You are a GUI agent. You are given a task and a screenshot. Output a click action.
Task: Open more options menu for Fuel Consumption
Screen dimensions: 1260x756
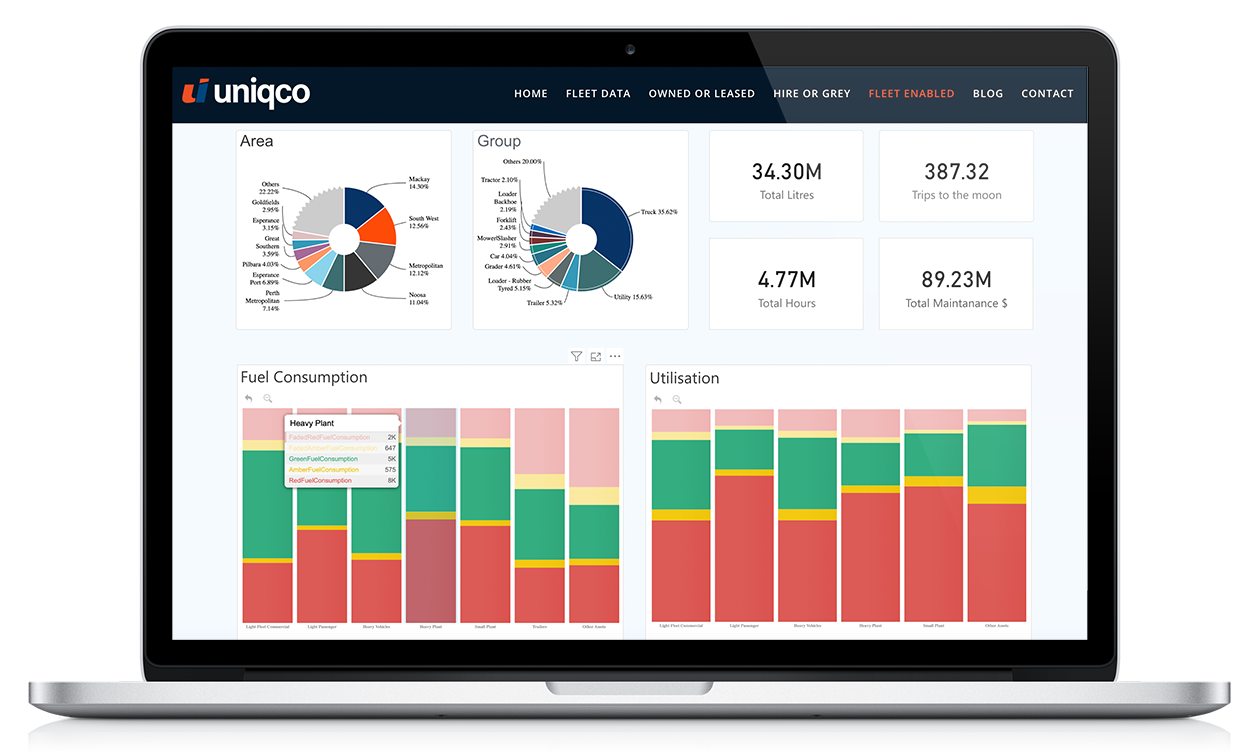coord(614,356)
